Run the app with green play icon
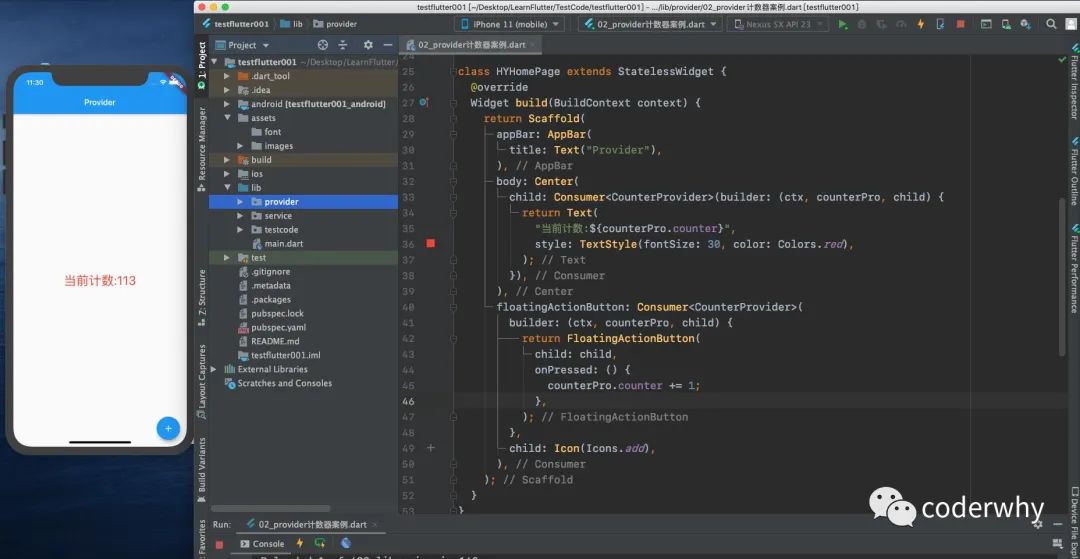Screen dimensions: 1080x559 842,24
